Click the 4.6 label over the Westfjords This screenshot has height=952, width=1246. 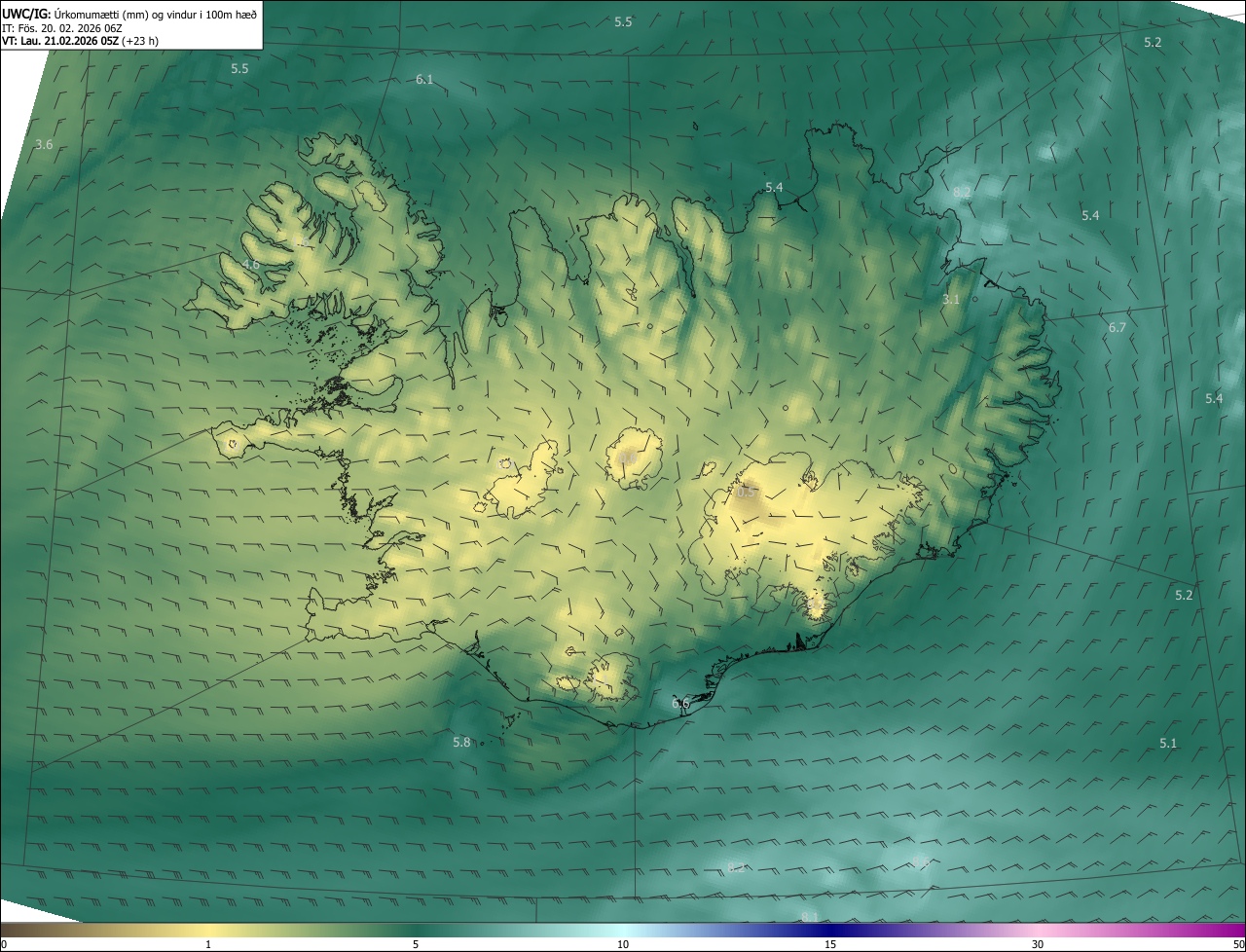[251, 265]
